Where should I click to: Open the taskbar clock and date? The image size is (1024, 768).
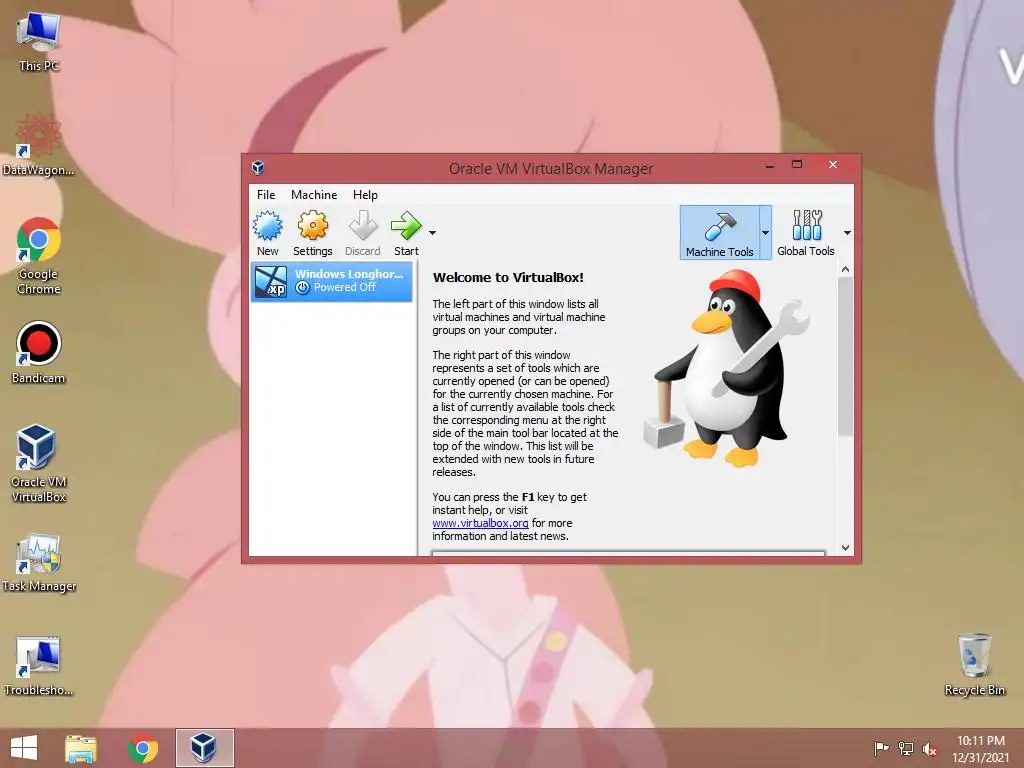coord(980,749)
